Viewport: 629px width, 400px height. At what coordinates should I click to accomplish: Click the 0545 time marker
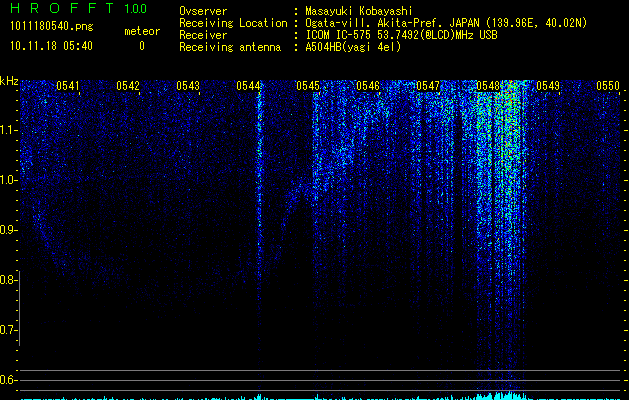(x=308, y=86)
